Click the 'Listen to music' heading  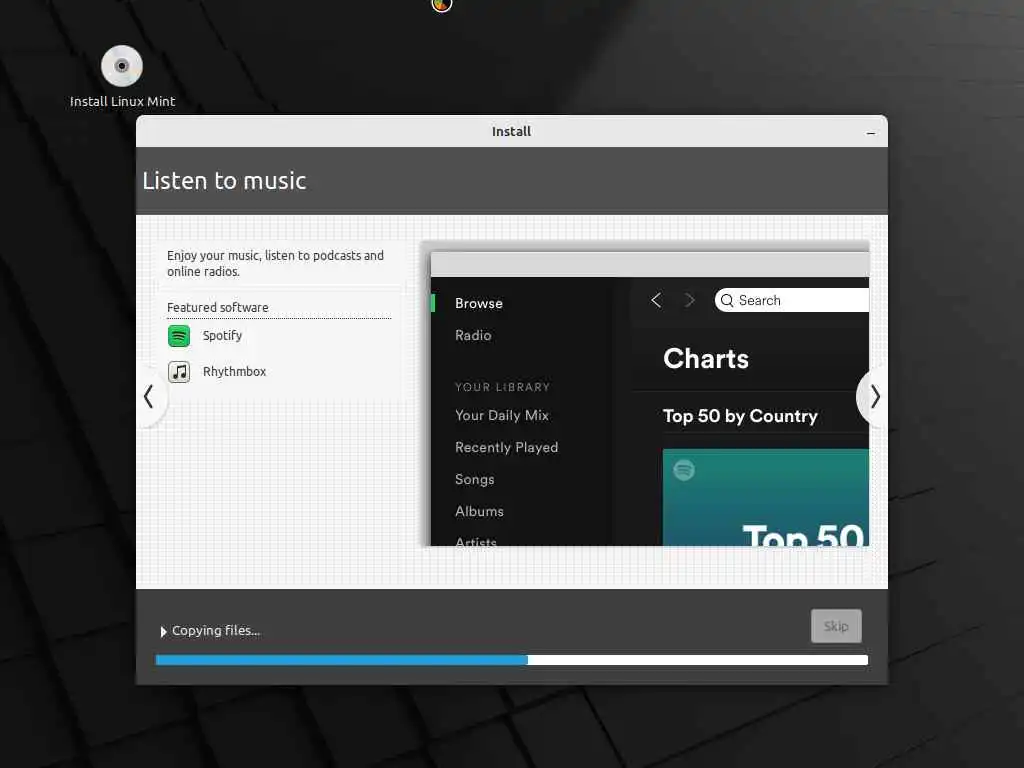(224, 181)
